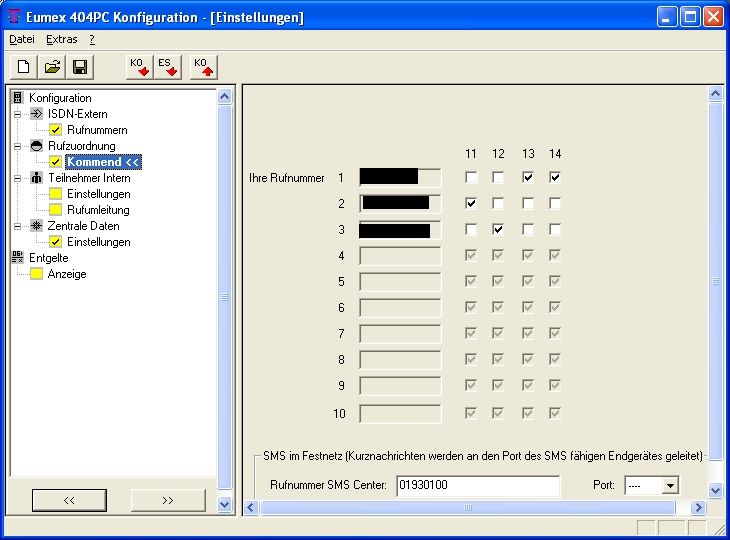Click the >> next page button

point(168,500)
